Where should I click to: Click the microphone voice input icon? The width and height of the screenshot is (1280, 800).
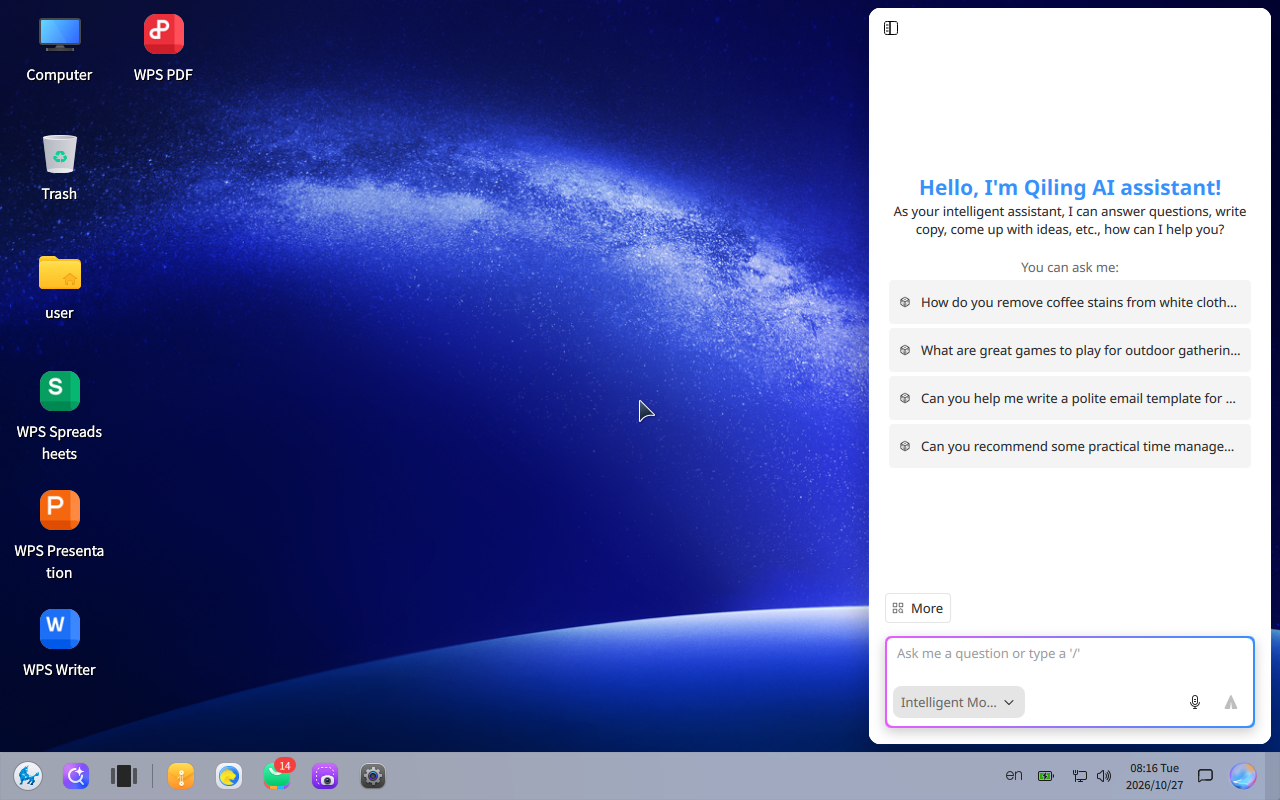(1194, 702)
